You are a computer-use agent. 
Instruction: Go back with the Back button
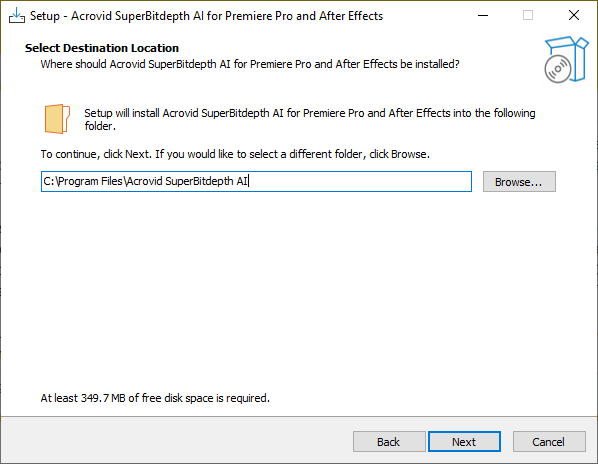pyautogui.click(x=389, y=442)
